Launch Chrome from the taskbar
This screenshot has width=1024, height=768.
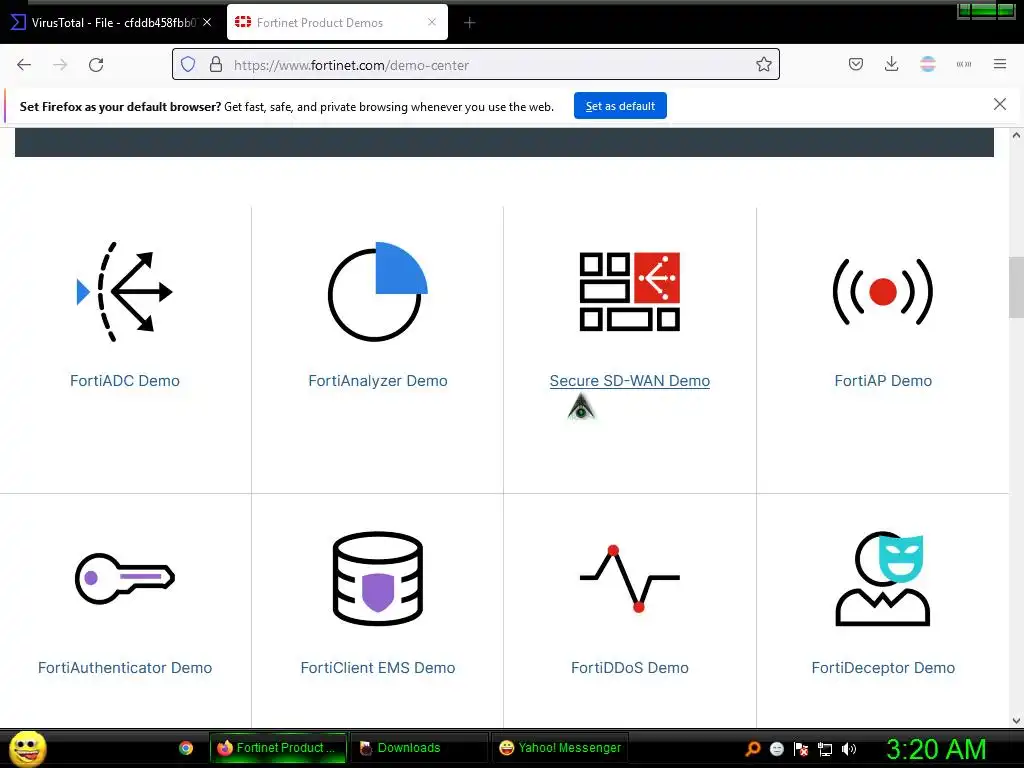click(186, 748)
